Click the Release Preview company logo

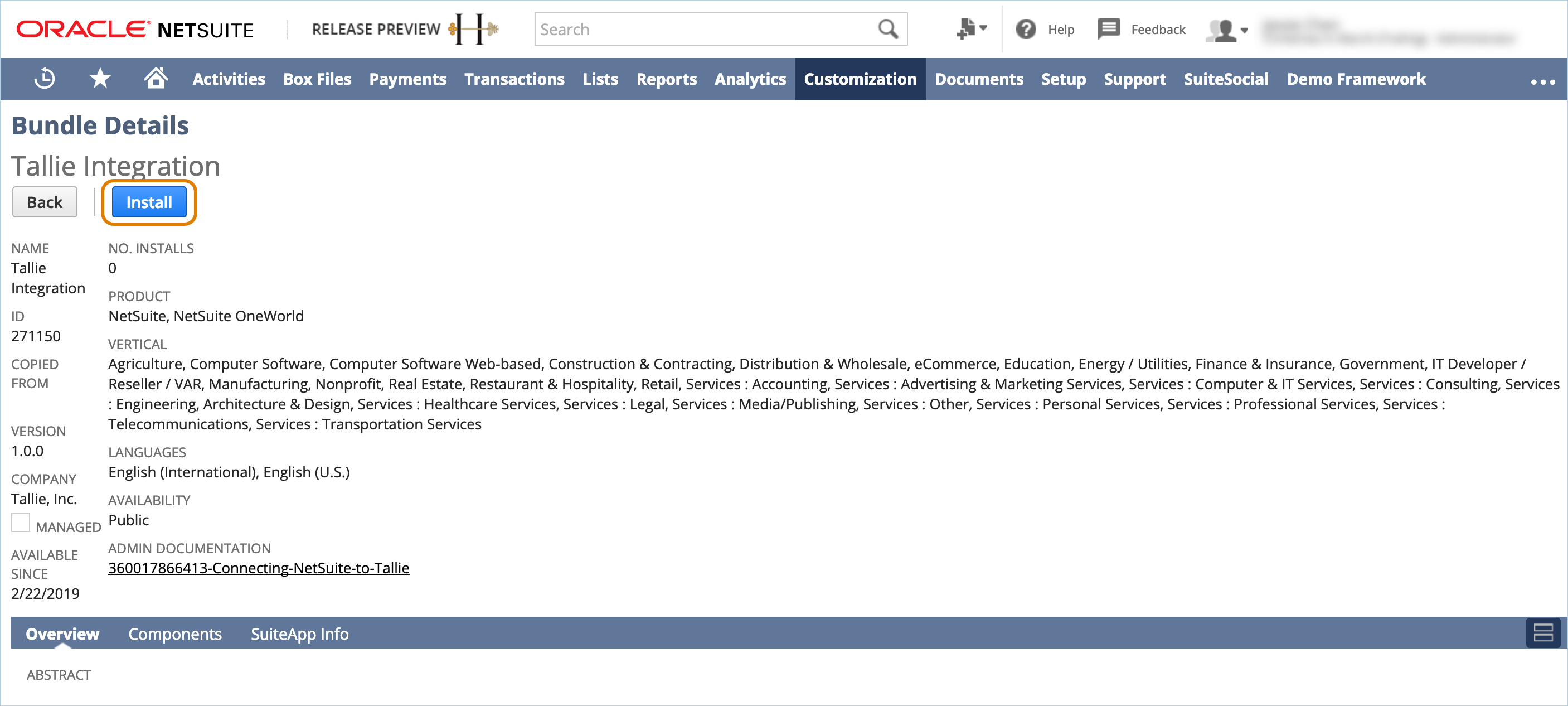(405, 28)
